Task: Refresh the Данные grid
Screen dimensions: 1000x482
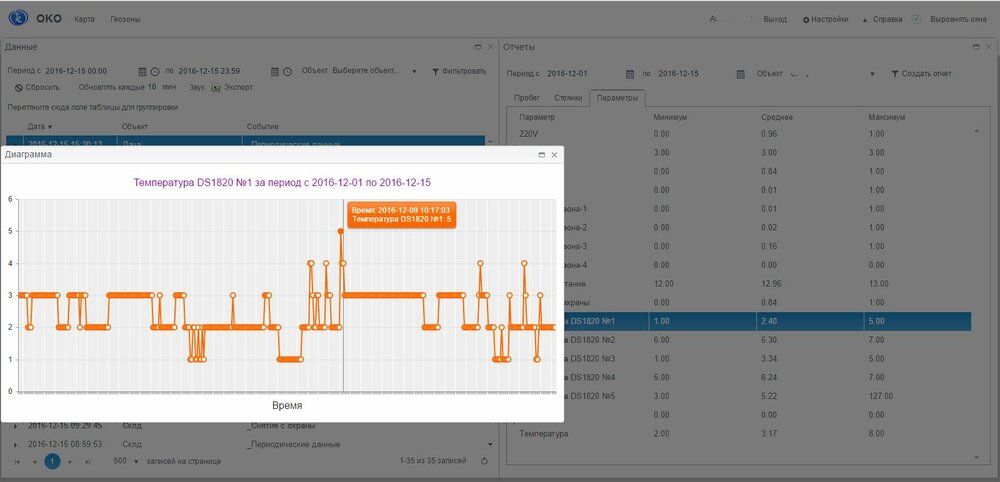Action: [x=483, y=461]
